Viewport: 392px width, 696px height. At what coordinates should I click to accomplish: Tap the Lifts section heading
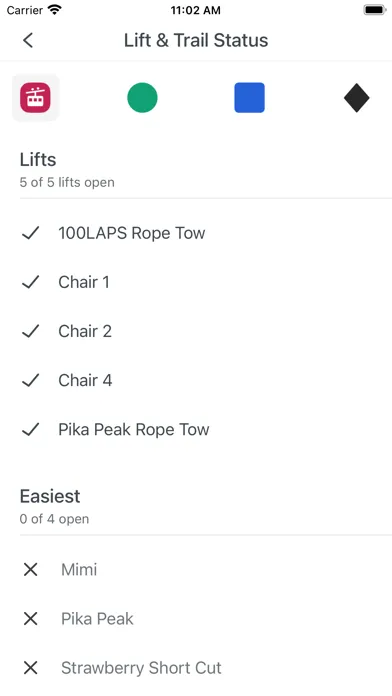38,159
